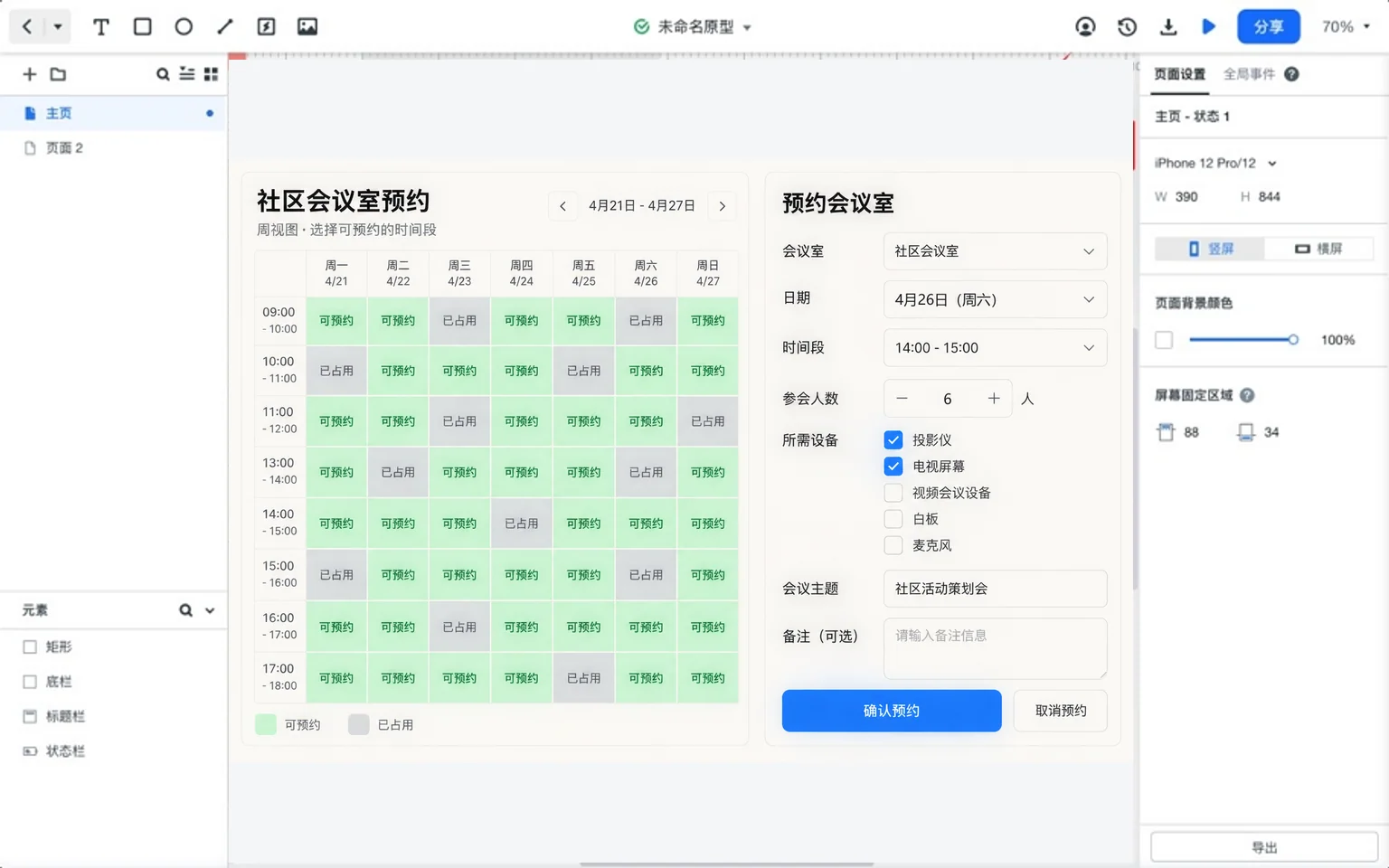Open the 日期 dropdown showing 4月26日

coord(995,299)
